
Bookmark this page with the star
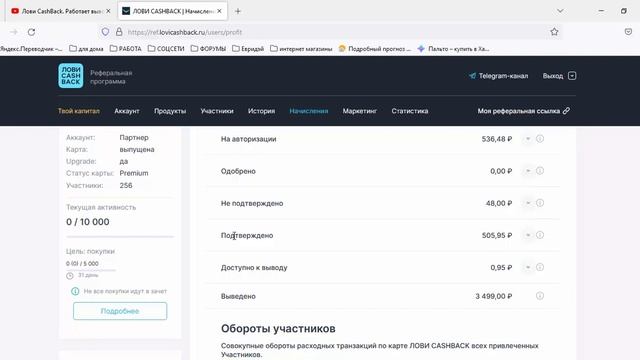[x=554, y=32]
